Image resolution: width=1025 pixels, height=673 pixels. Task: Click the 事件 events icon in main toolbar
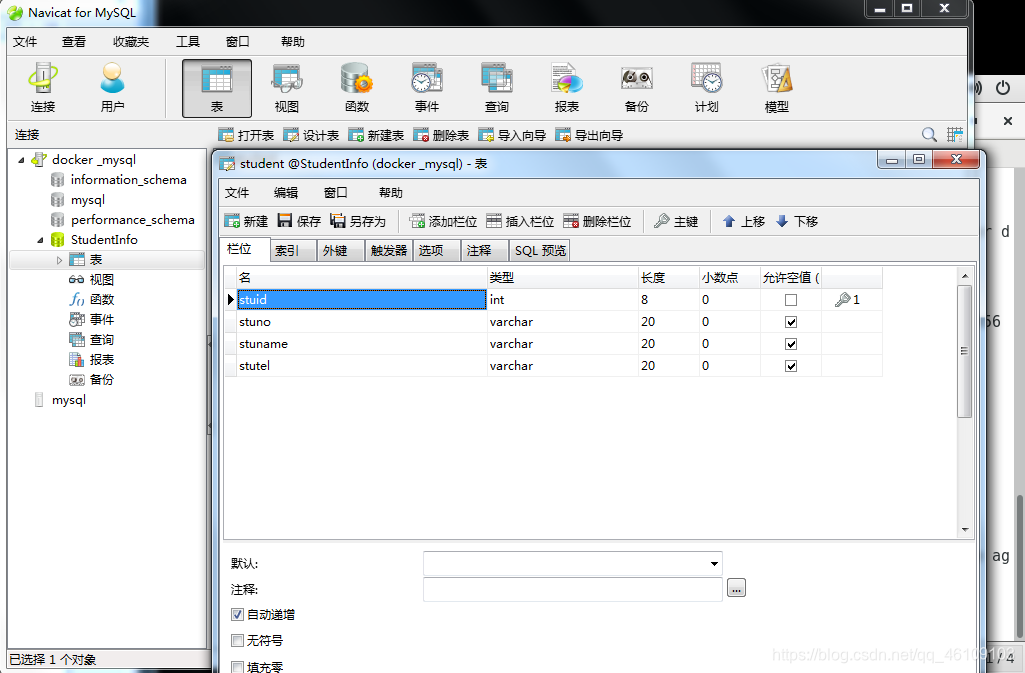[x=426, y=88]
